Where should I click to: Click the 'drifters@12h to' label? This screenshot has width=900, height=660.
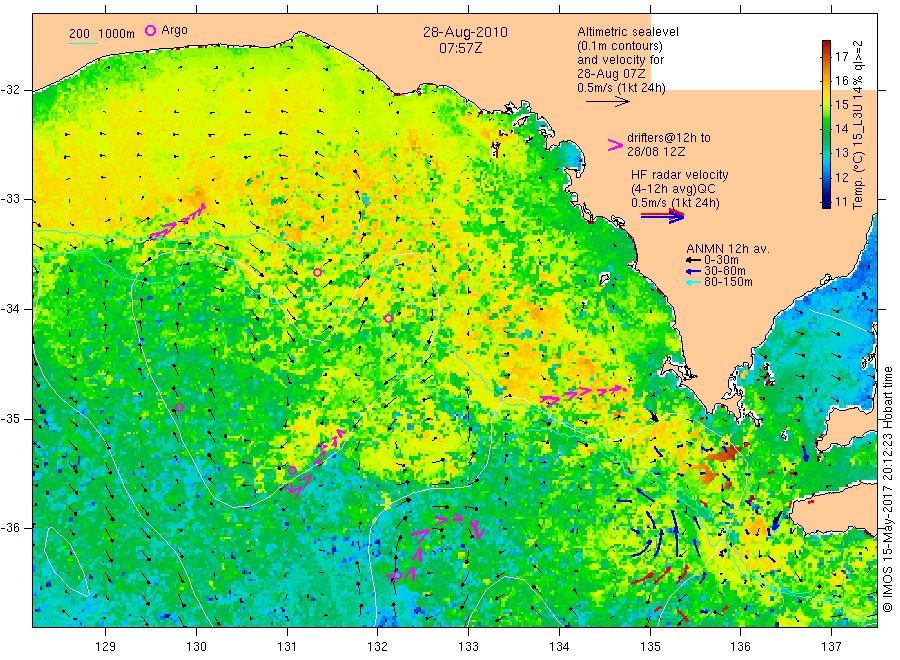669,138
